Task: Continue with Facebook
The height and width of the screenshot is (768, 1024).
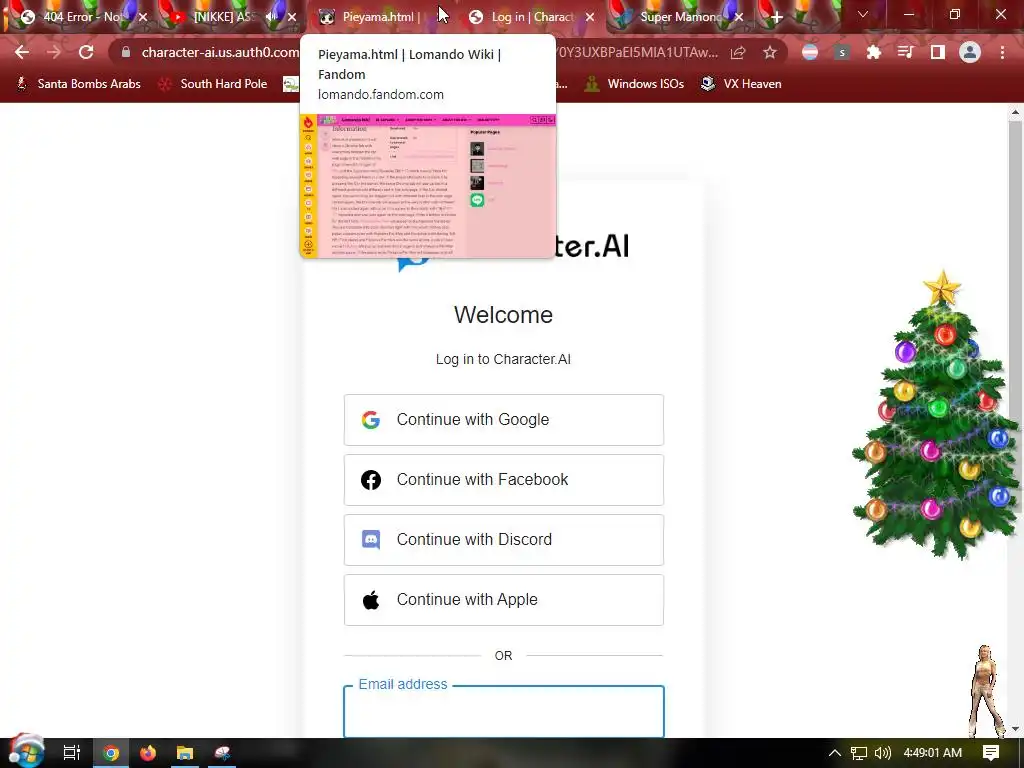Action: pos(504,480)
